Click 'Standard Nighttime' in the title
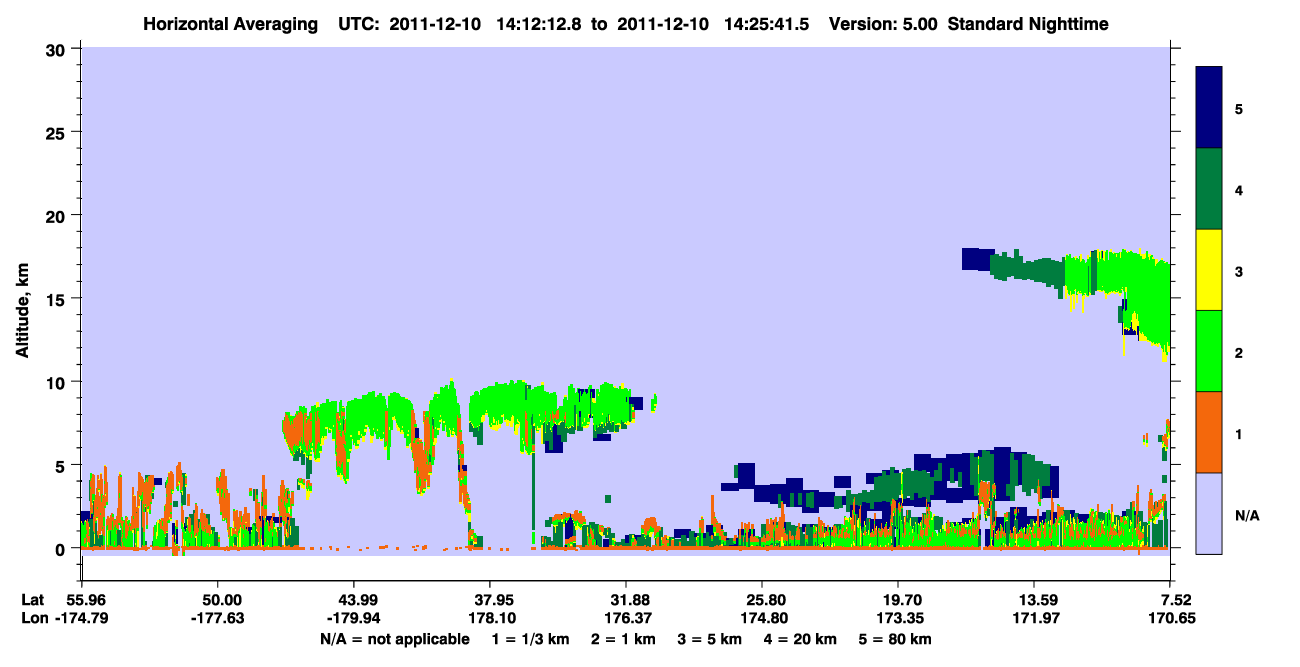The height and width of the screenshot is (667, 1300). pos(1029,23)
